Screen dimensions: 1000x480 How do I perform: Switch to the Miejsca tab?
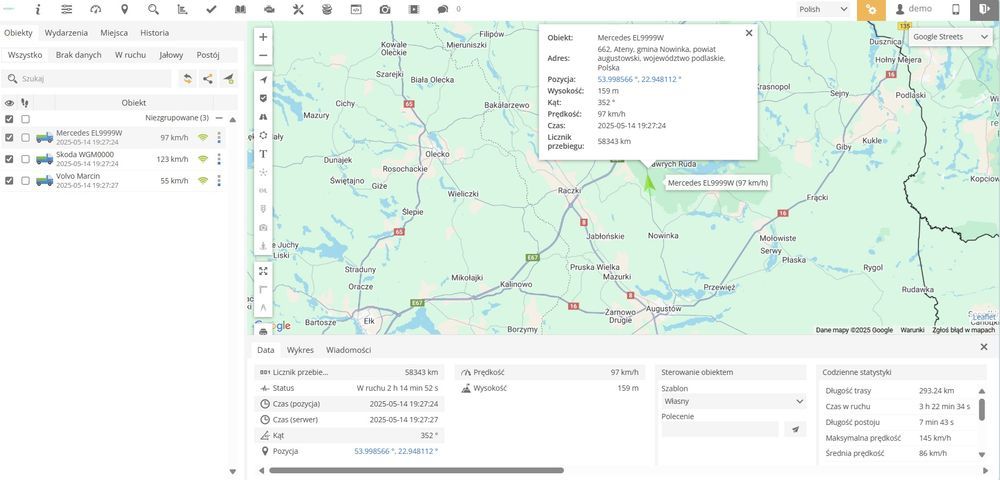click(x=114, y=33)
